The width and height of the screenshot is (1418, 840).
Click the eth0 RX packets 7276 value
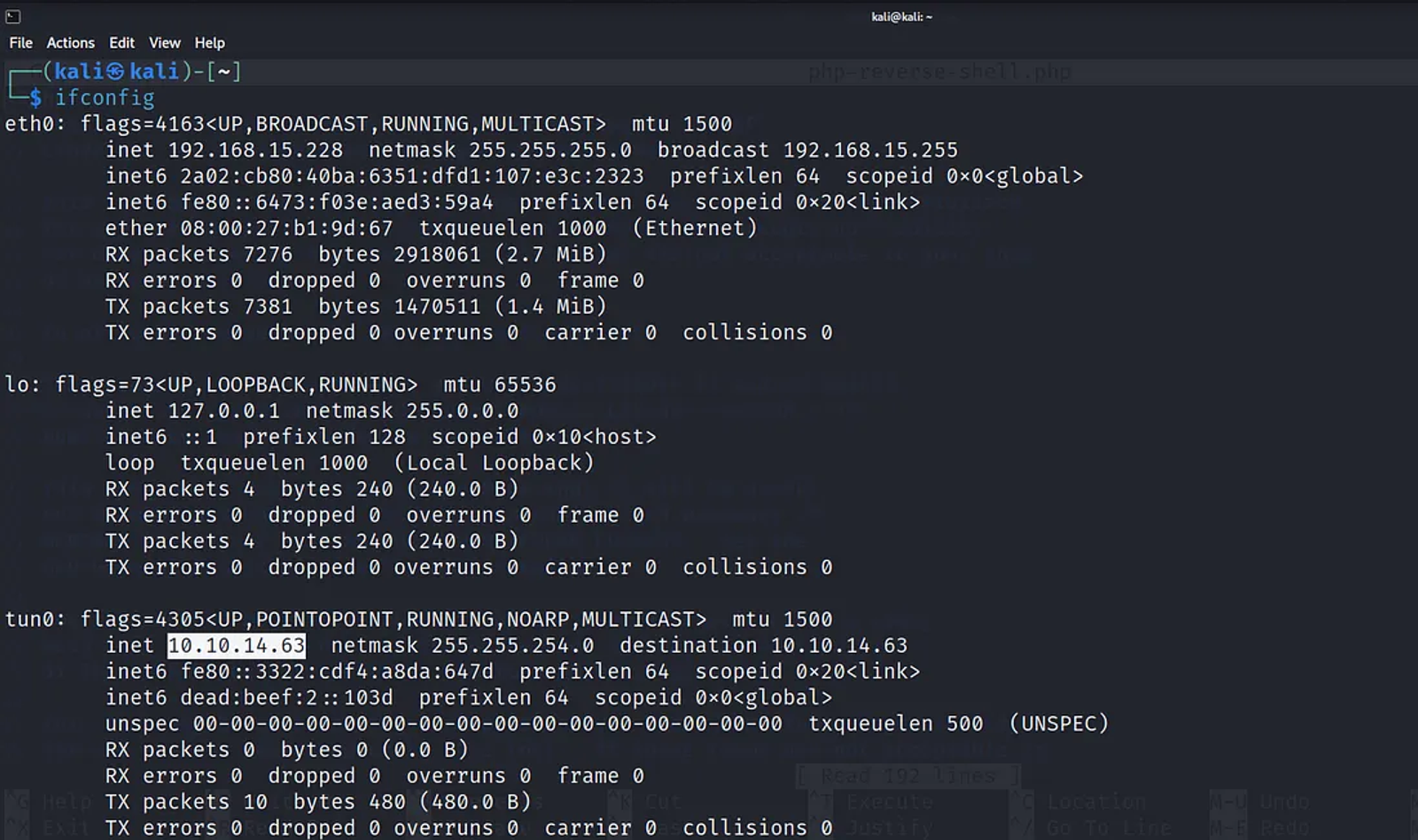(268, 254)
